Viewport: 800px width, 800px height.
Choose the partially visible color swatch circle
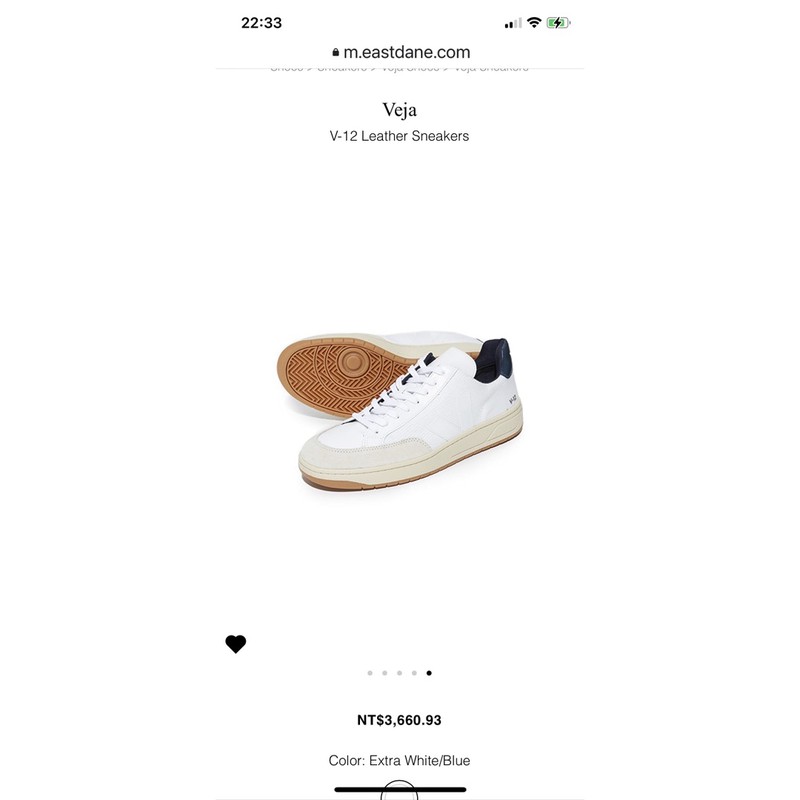pos(399,790)
